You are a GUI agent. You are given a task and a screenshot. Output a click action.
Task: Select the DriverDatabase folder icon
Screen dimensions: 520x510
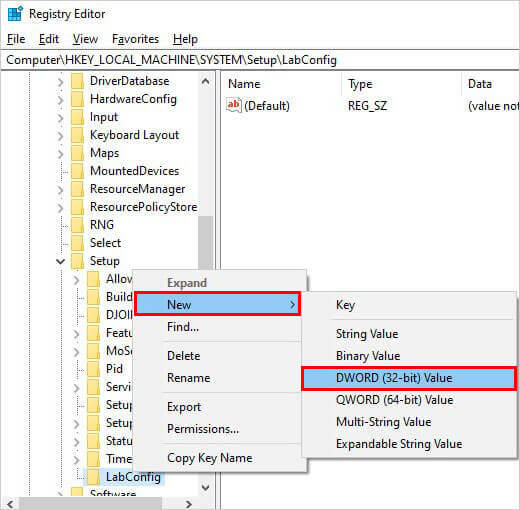[78, 81]
